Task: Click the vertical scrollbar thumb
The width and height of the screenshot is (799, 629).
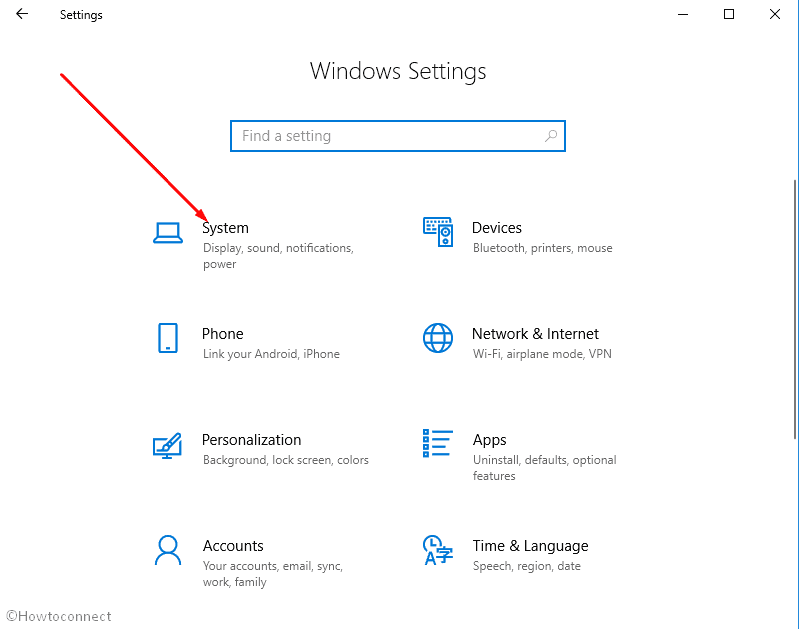Action: point(795,309)
